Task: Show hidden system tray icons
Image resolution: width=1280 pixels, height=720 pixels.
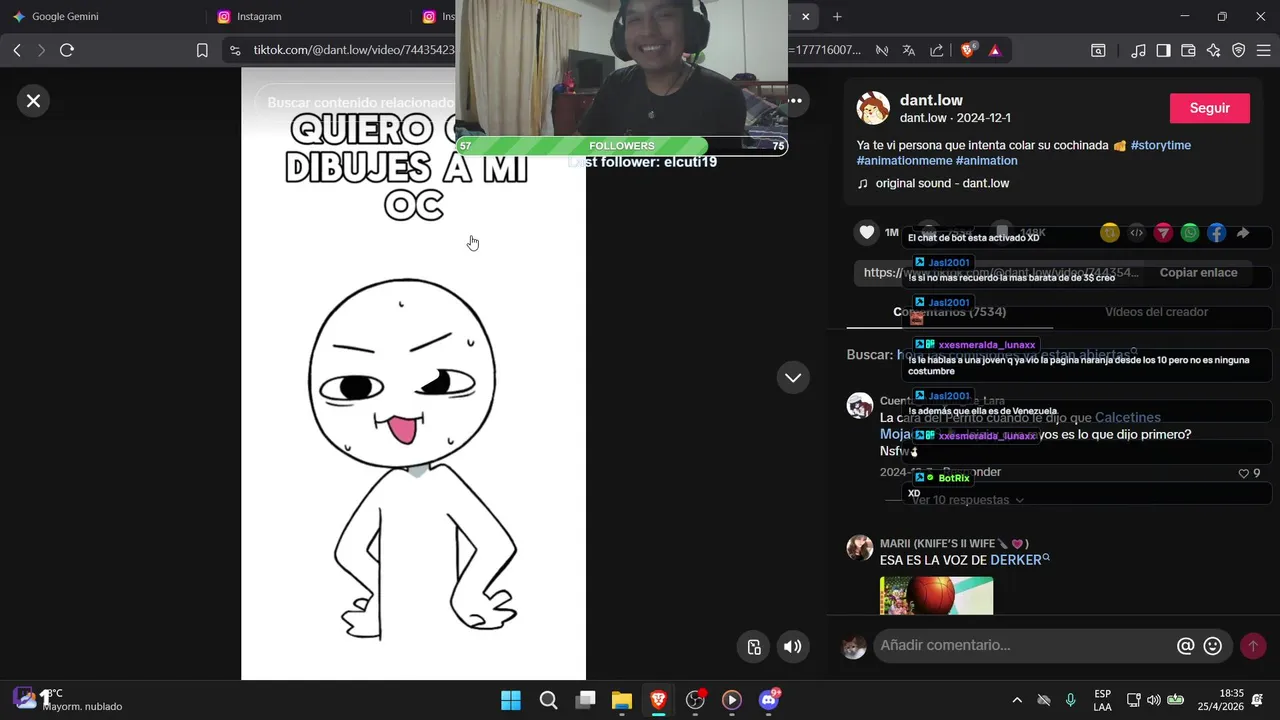Action: pos(1017,700)
